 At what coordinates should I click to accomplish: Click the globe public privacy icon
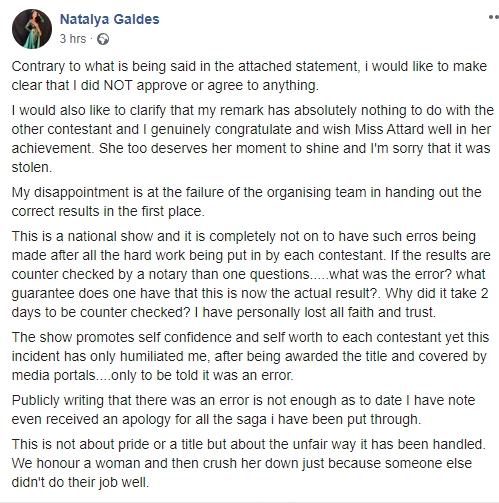(x=103, y=39)
